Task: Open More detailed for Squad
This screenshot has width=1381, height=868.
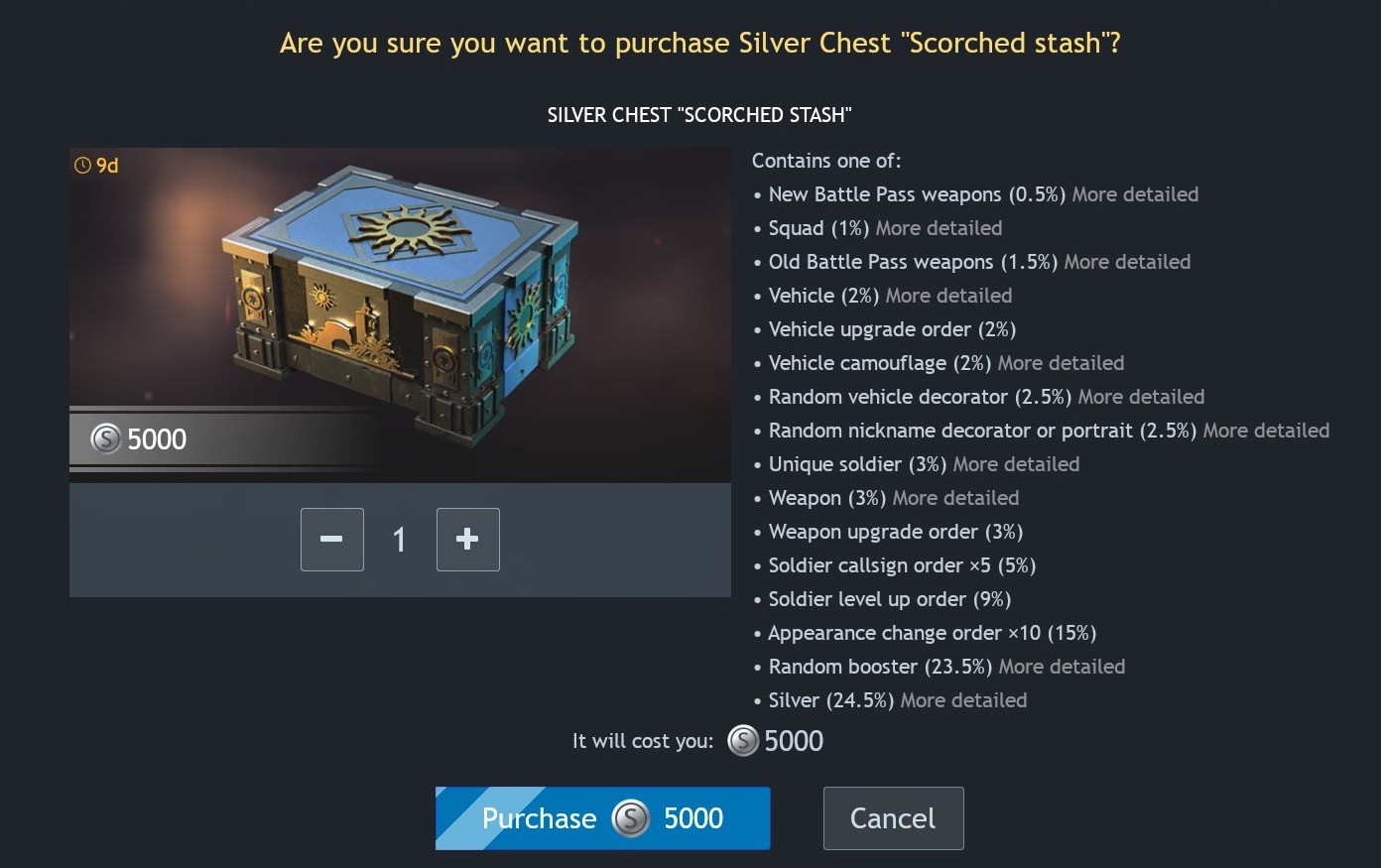Action: point(939,228)
